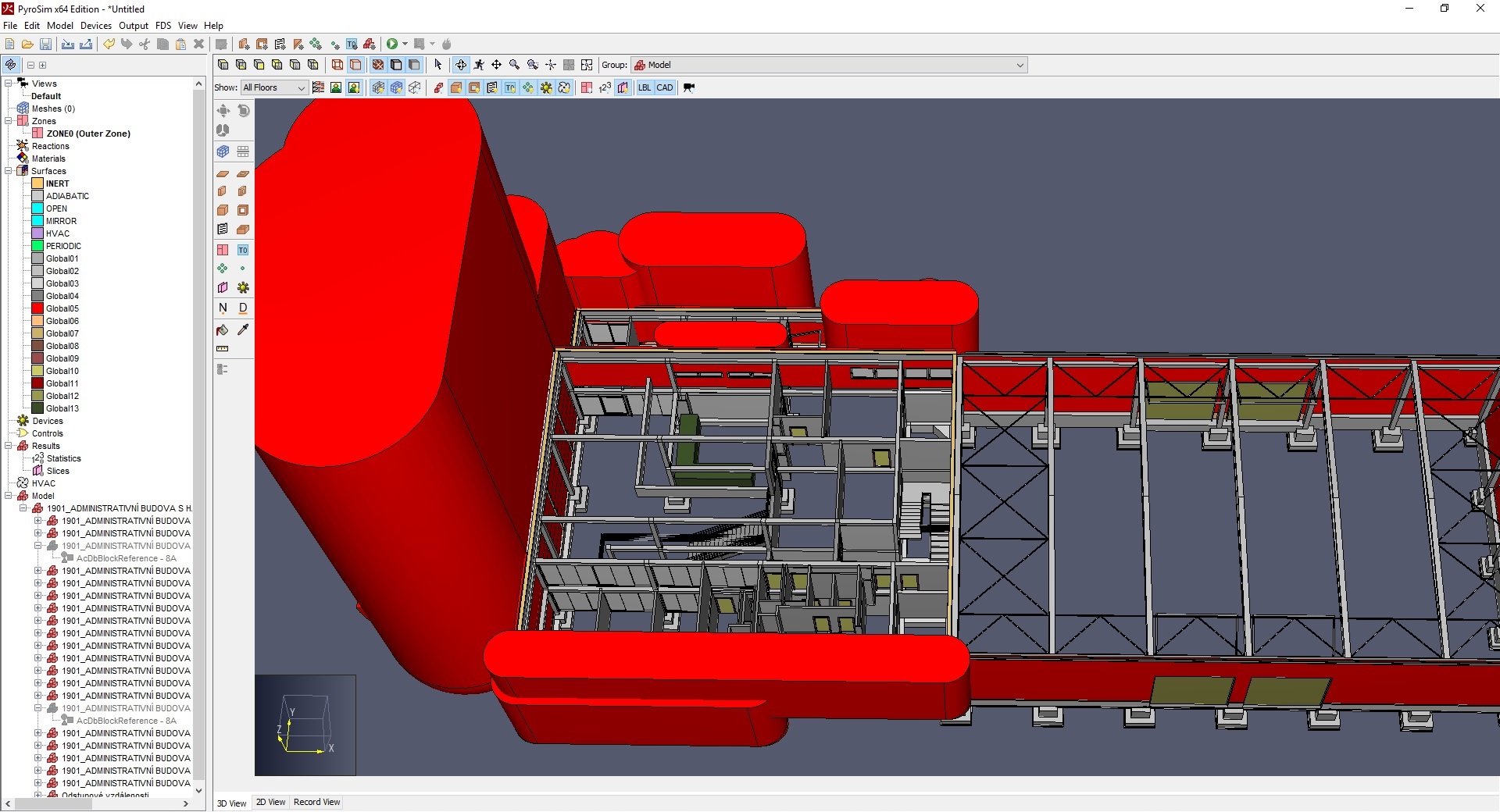Toggle LBL labels display
Viewport: 1500px width, 812px height.
[x=645, y=87]
